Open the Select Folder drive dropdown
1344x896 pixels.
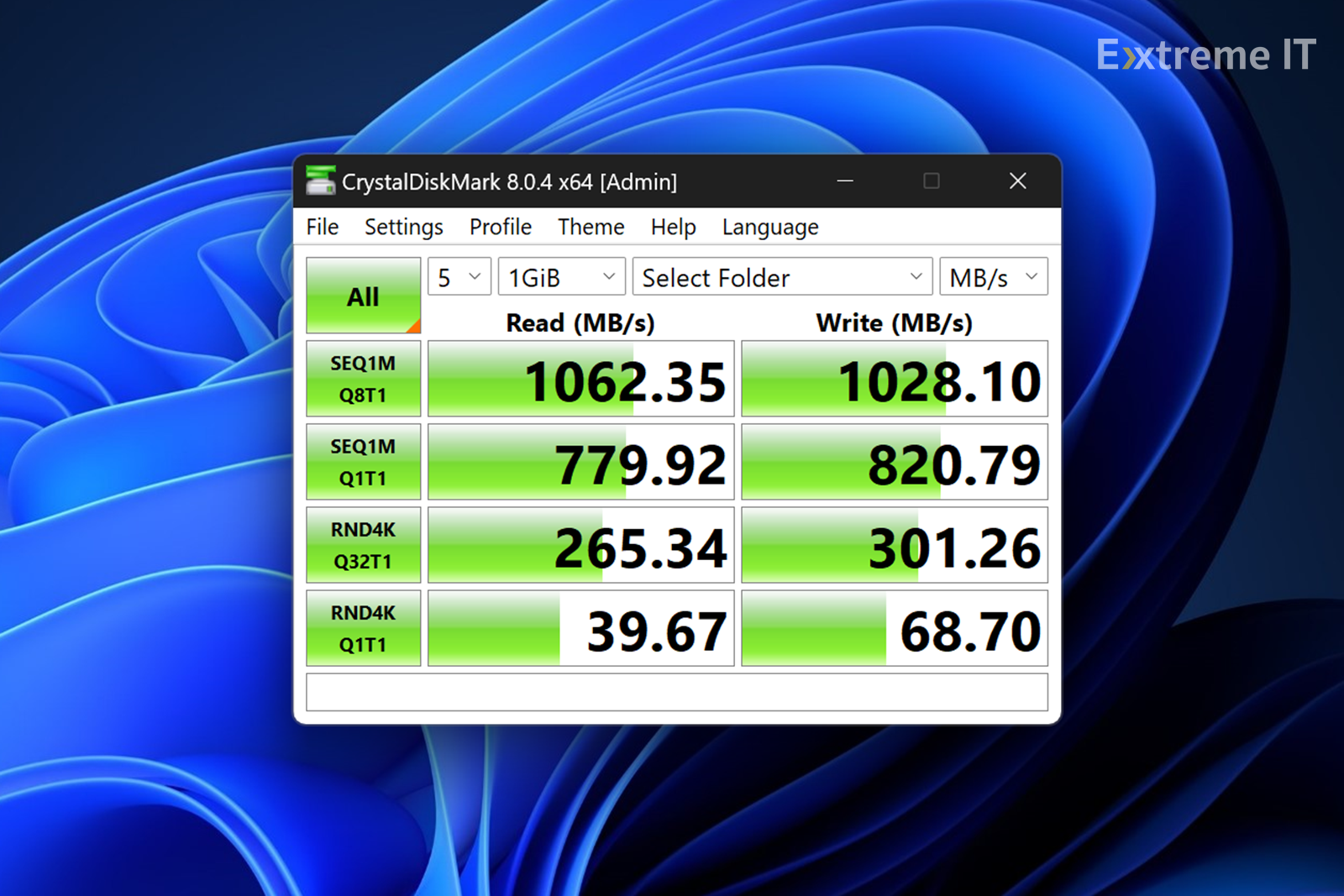(783, 276)
